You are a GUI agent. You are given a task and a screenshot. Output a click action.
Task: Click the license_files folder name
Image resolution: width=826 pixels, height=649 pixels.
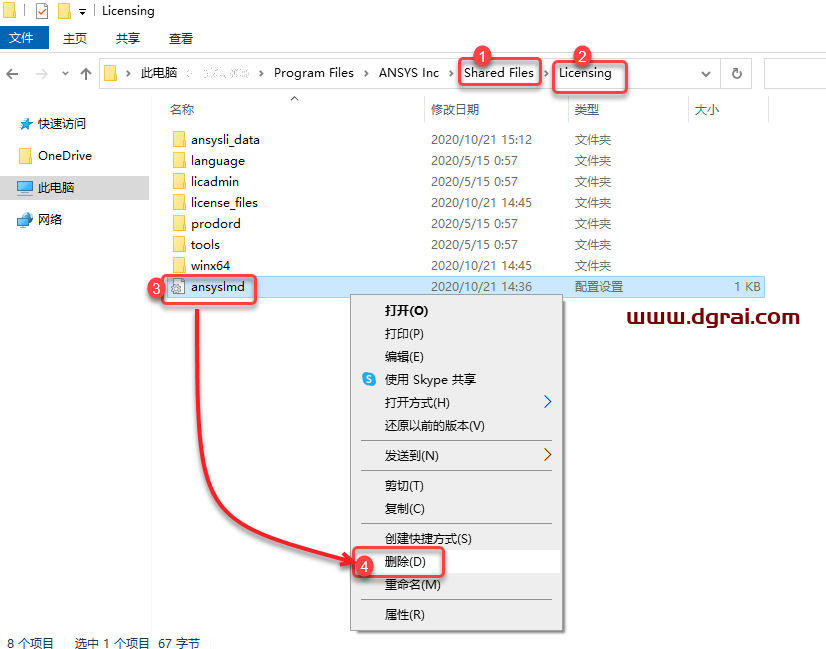tap(224, 203)
